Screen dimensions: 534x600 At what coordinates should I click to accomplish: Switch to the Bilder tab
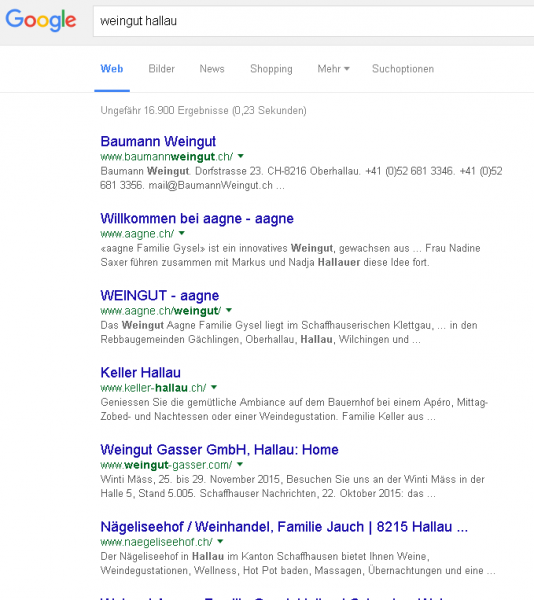point(161,69)
